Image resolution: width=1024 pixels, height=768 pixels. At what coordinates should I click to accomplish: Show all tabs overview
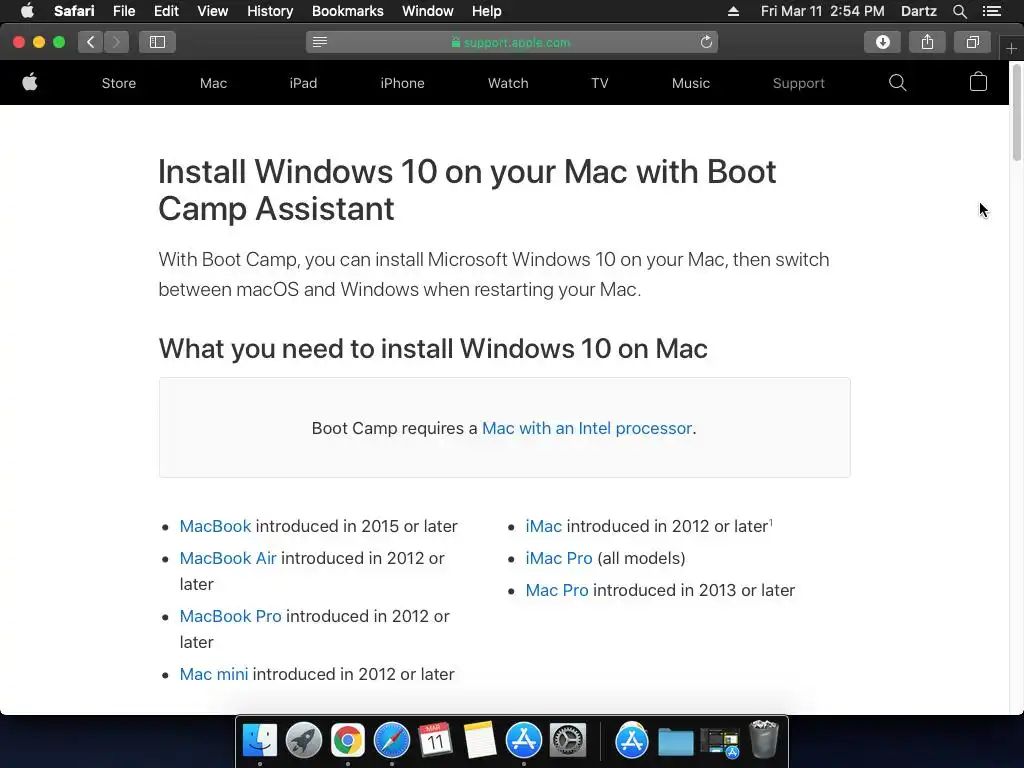(x=972, y=42)
